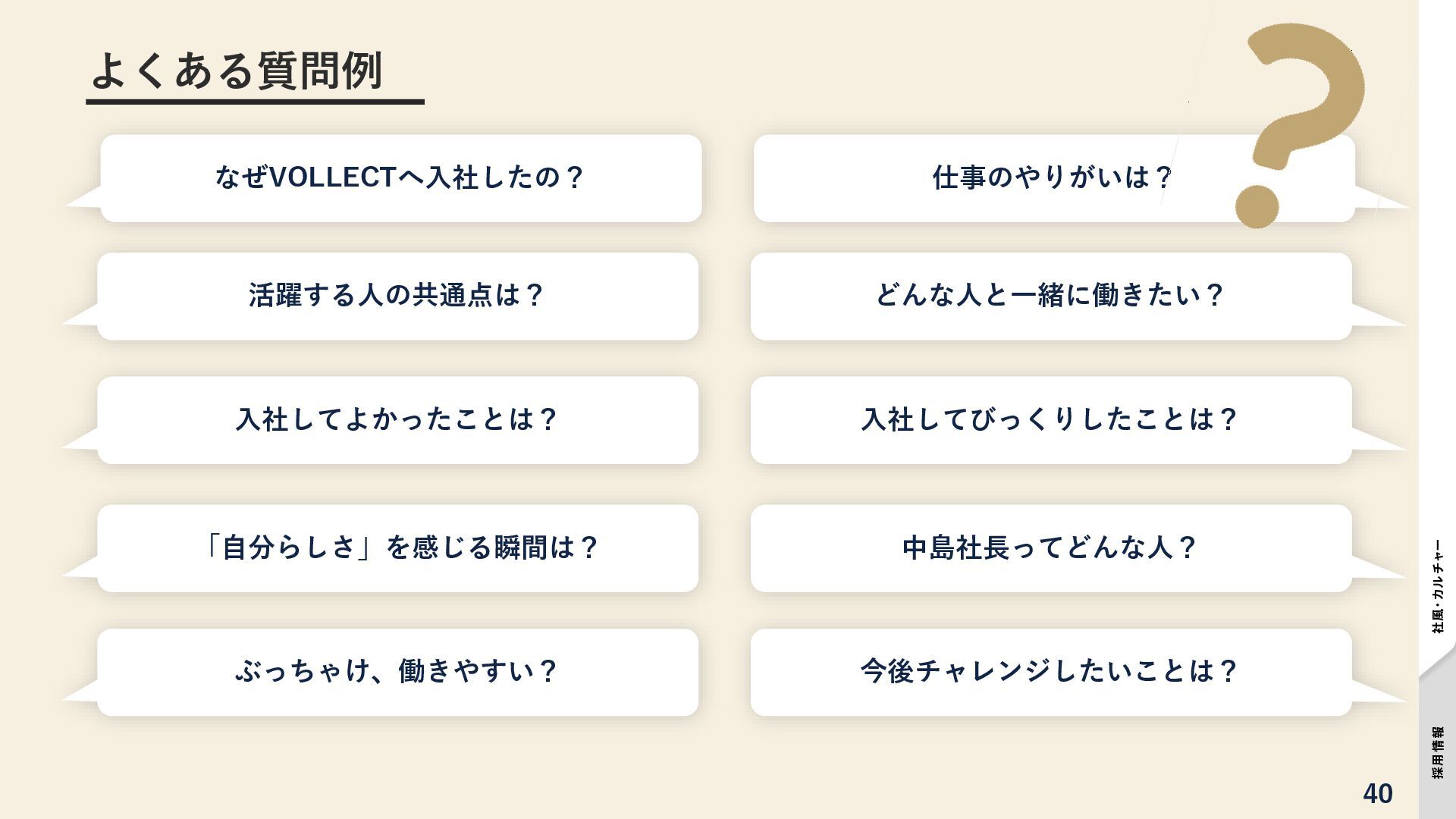Select どんな人と一緒に働きたい? speech bubble

(x=1050, y=296)
